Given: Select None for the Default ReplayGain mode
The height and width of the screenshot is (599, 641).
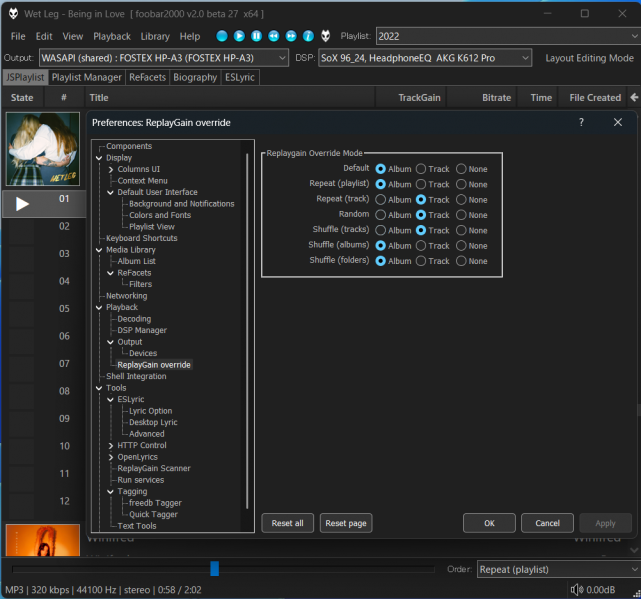Looking at the screenshot, I should [461, 169].
